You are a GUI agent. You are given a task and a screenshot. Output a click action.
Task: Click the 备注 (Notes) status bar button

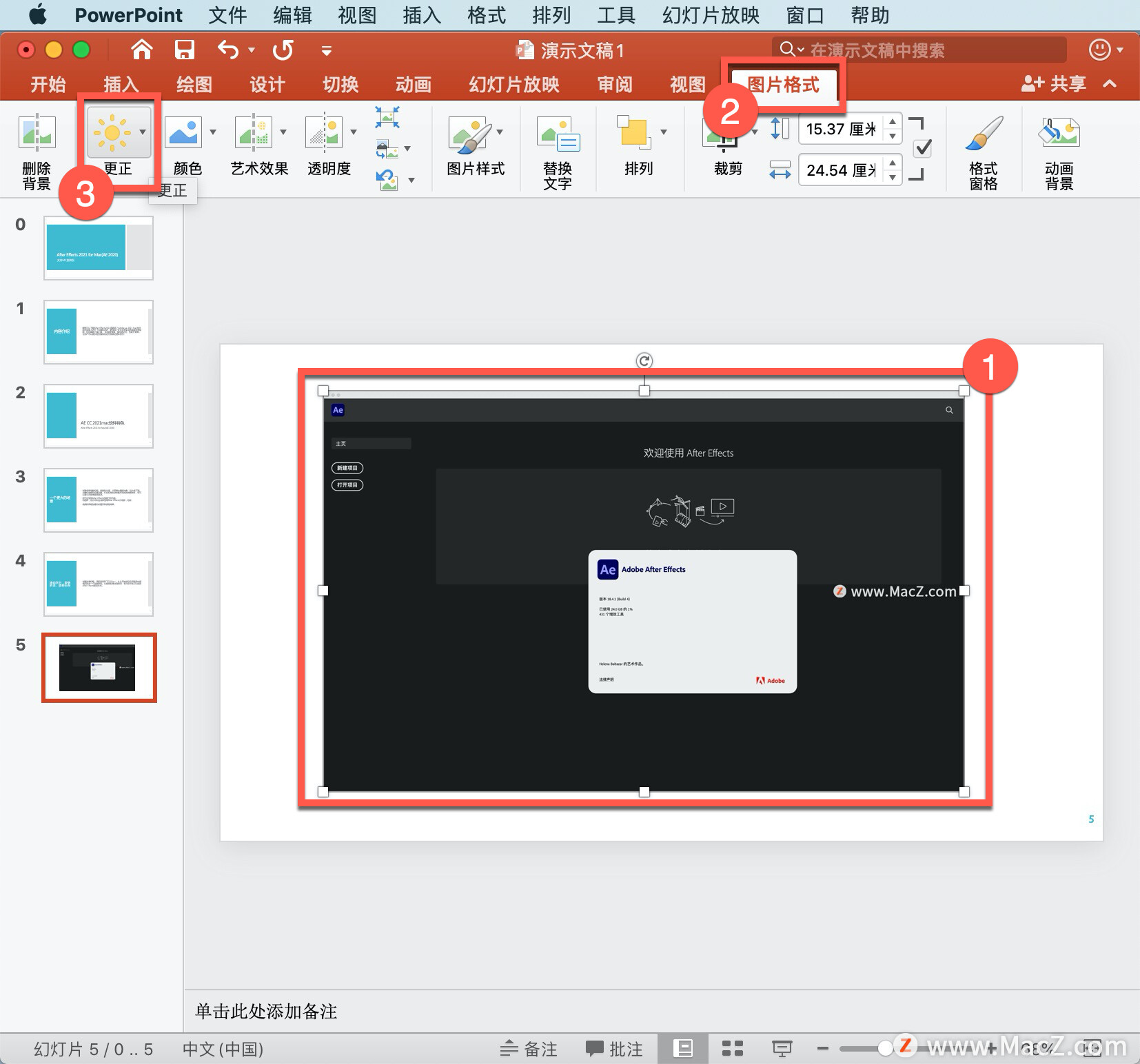coord(529,1049)
